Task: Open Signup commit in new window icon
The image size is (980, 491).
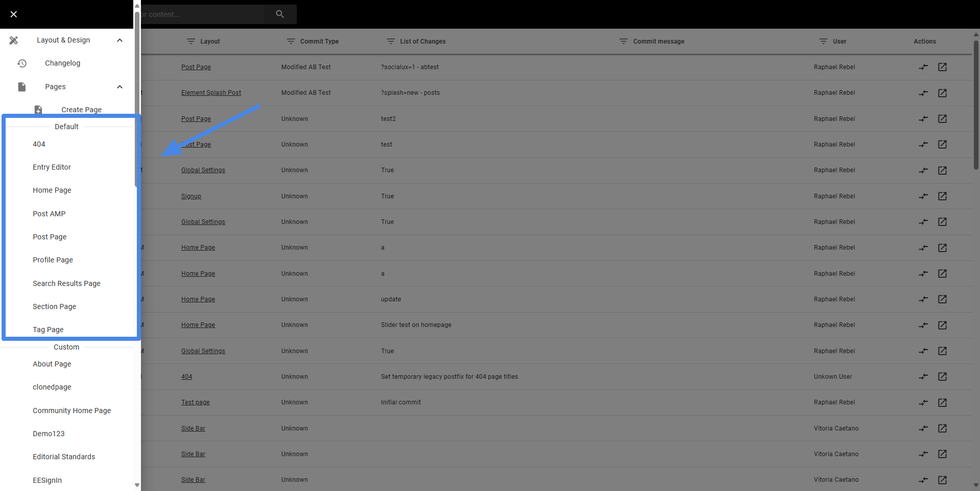Action: pos(942,196)
